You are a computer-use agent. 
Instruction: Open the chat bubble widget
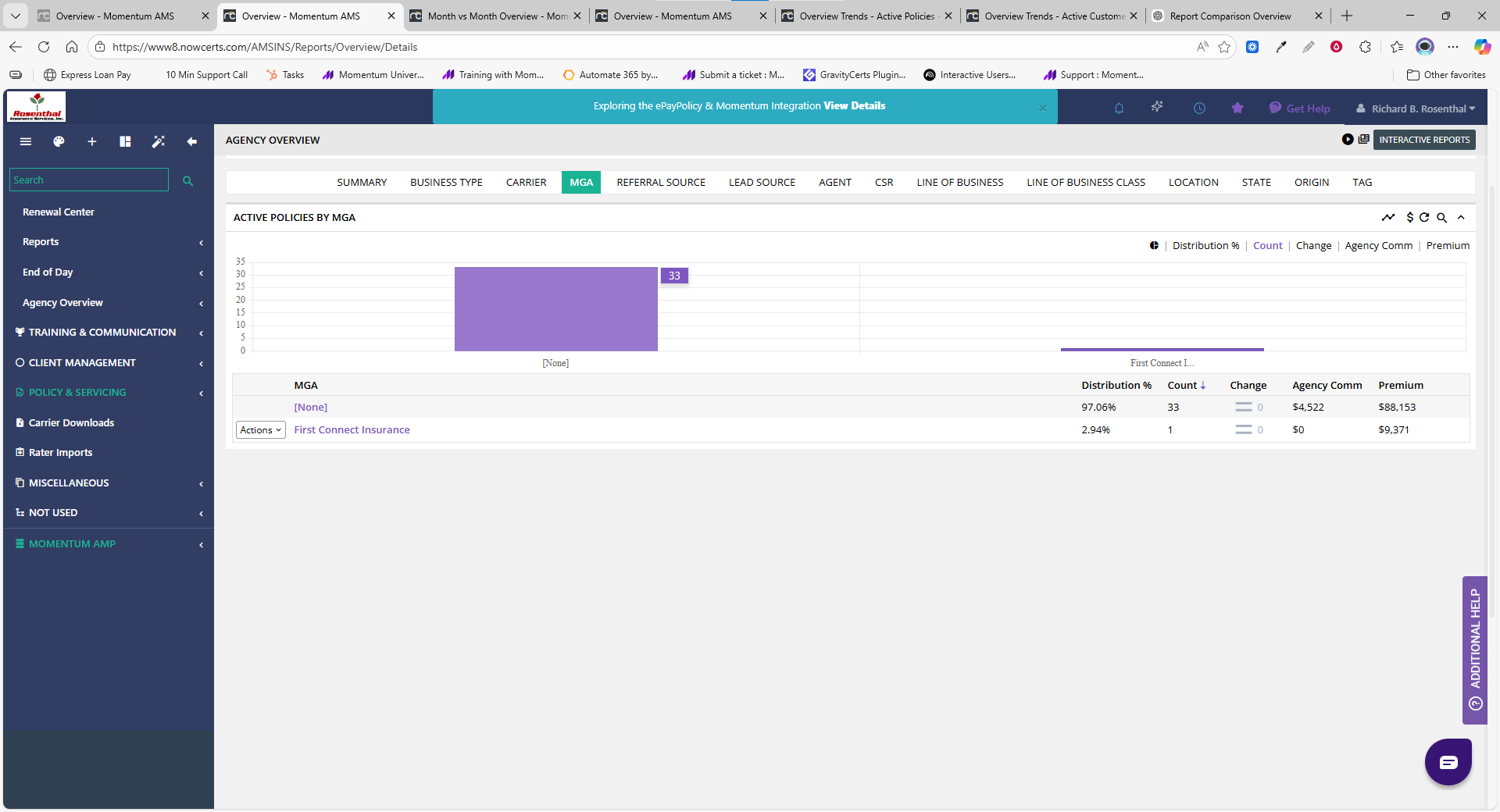coord(1448,762)
